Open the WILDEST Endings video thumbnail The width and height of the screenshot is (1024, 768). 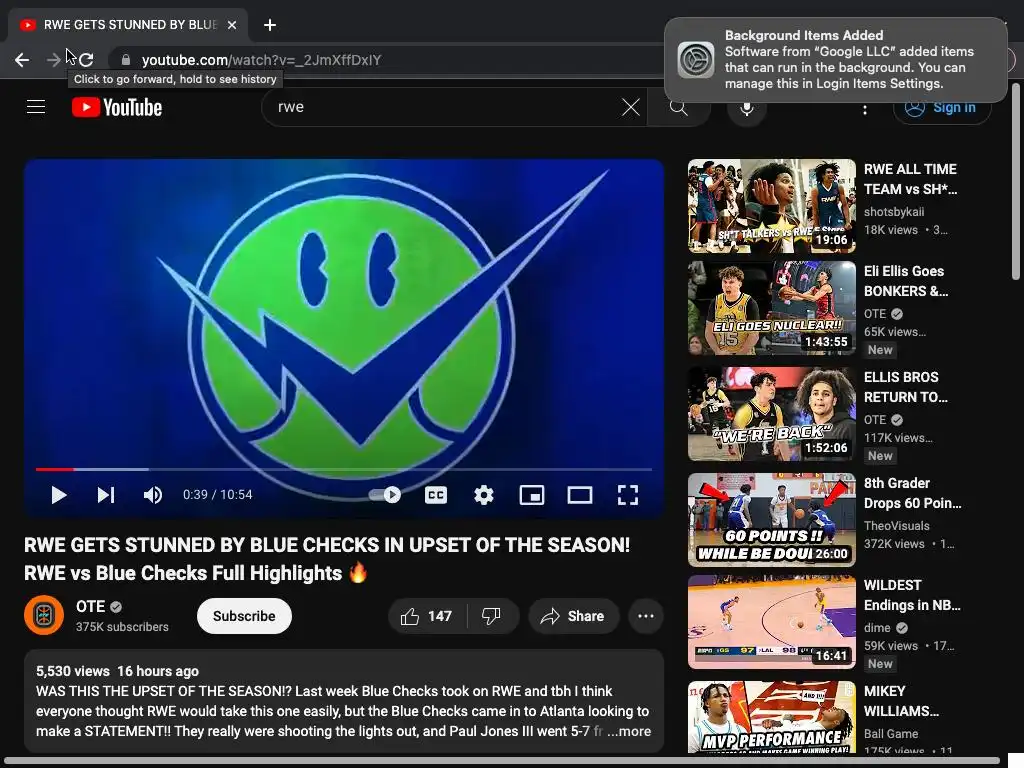click(771, 622)
